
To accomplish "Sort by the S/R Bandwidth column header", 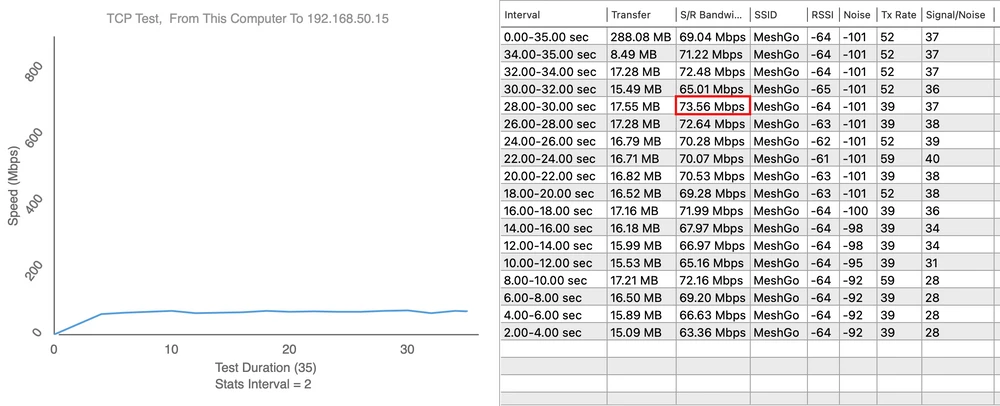I will pos(711,15).
